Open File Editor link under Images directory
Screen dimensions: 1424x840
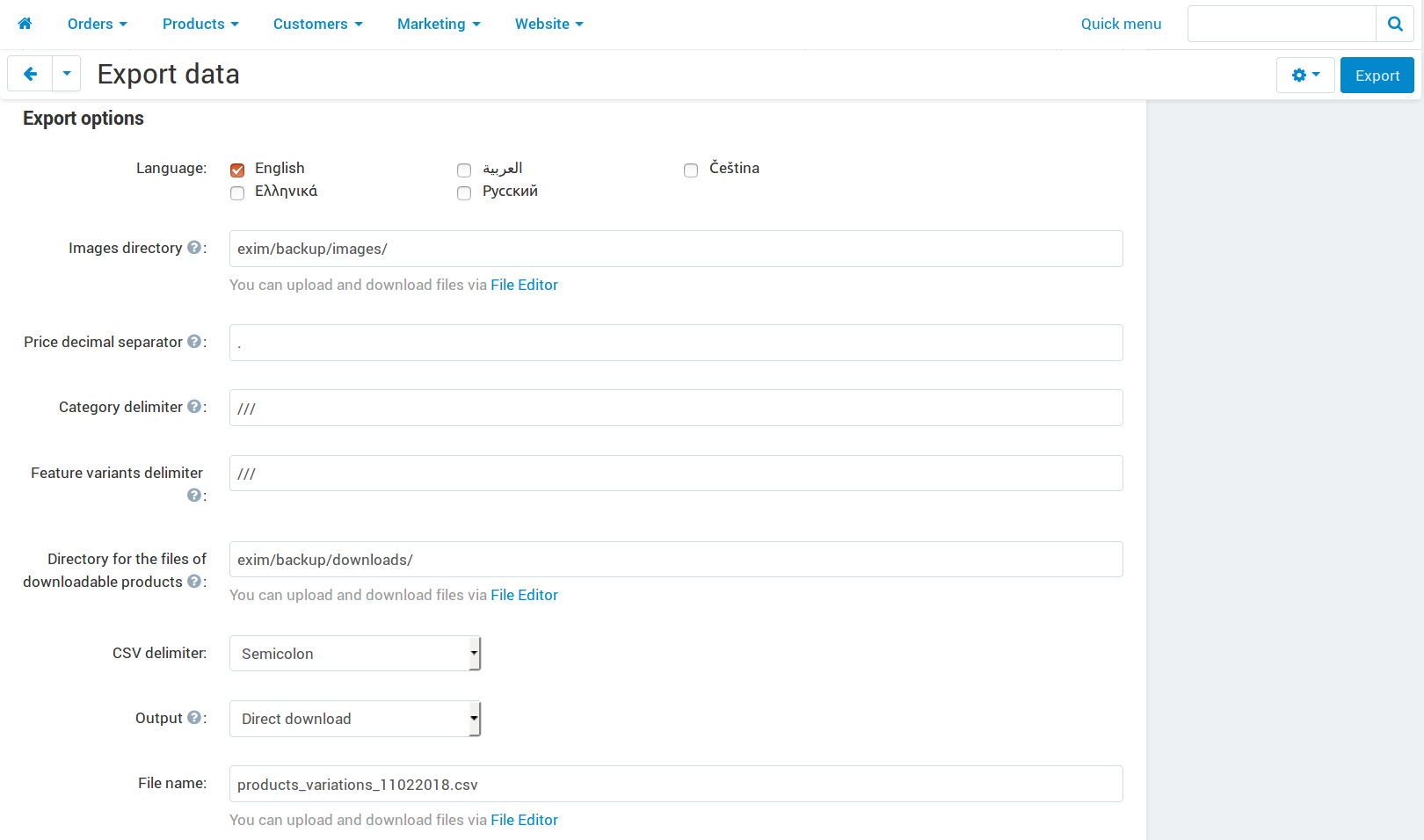pos(524,285)
